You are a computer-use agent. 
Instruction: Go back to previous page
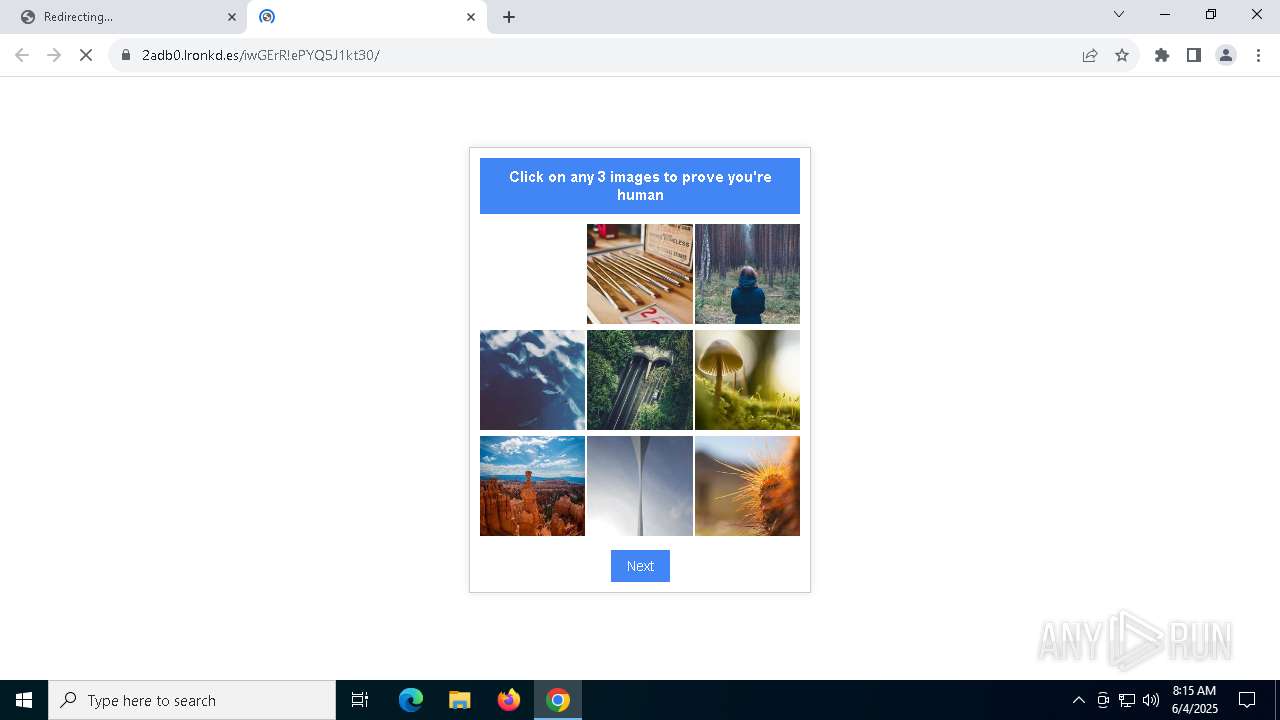(22, 55)
